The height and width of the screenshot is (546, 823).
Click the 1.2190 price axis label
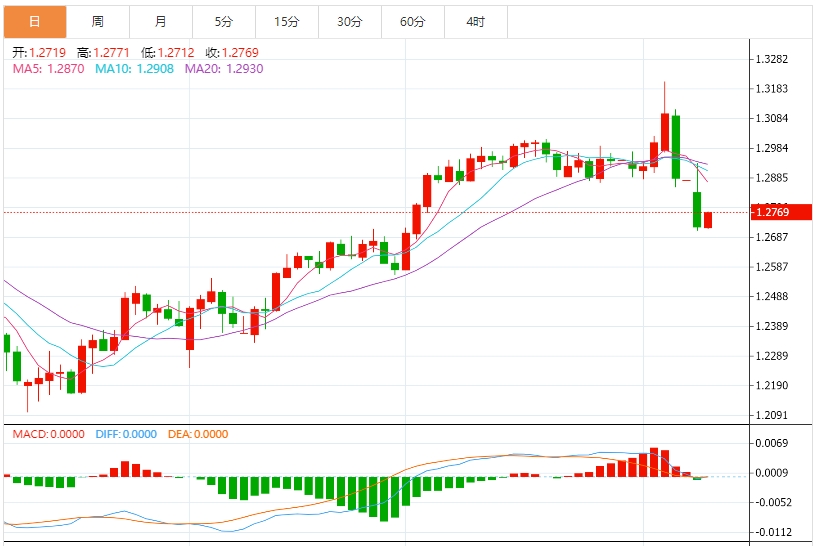click(772, 385)
